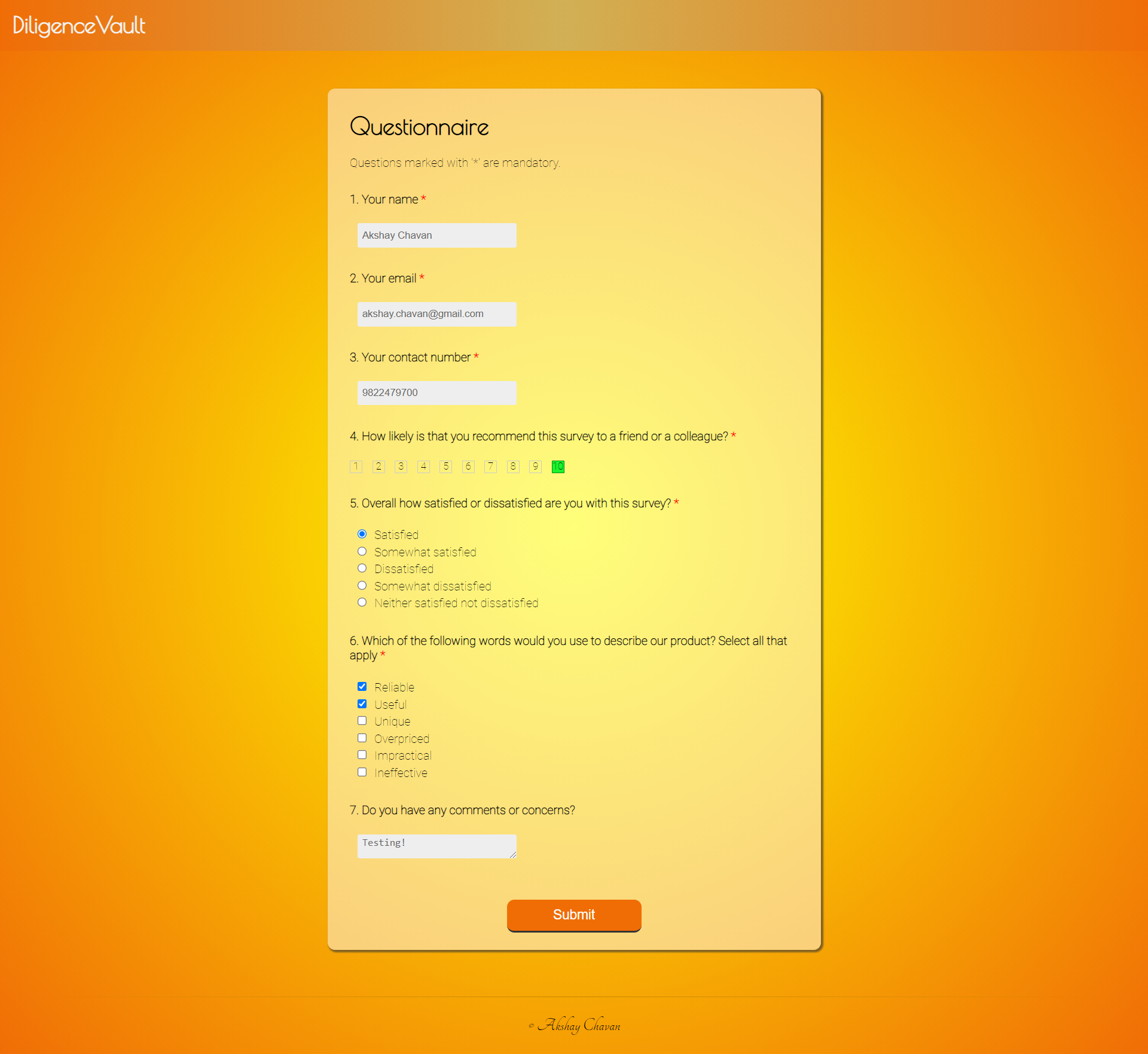Click the Your name input field
The image size is (1148, 1054).
tap(436, 235)
